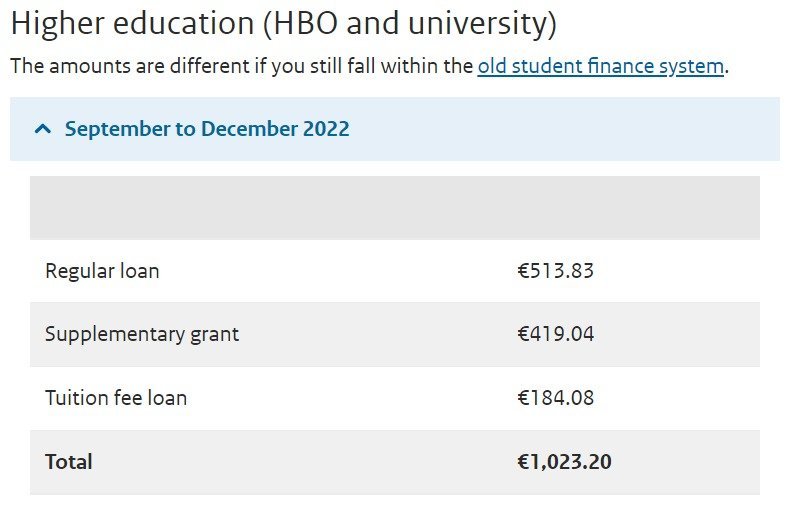Select the €513.83 amount cell
The image size is (786, 515).
pyautogui.click(x=555, y=270)
